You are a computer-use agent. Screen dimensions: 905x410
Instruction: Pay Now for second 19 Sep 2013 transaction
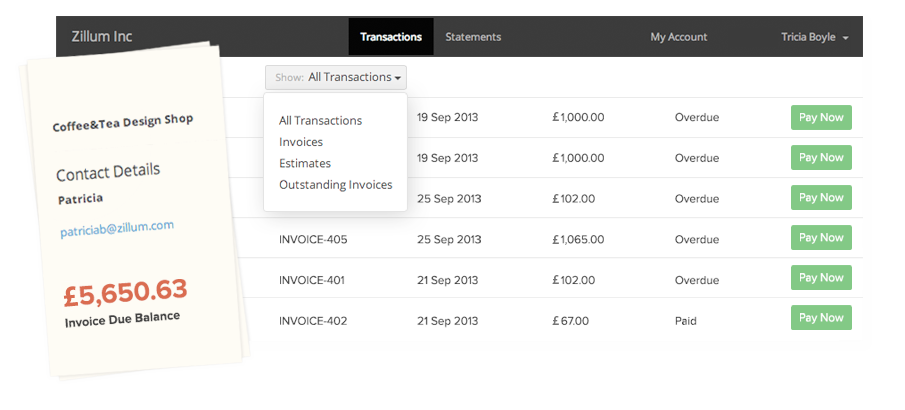(821, 157)
